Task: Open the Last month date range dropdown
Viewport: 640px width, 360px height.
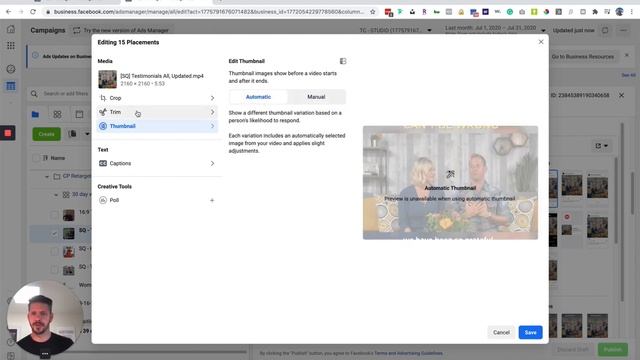Action: point(495,30)
